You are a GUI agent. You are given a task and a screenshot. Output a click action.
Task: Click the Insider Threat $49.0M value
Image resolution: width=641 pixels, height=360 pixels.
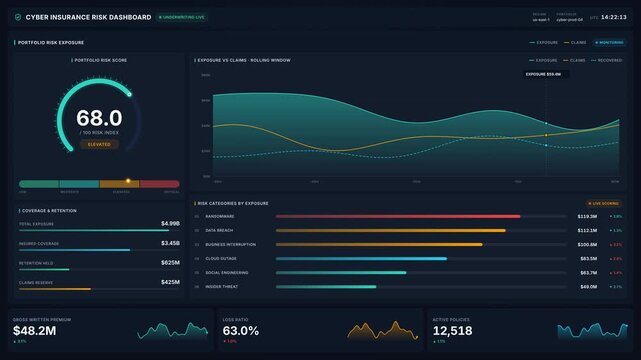(589, 287)
